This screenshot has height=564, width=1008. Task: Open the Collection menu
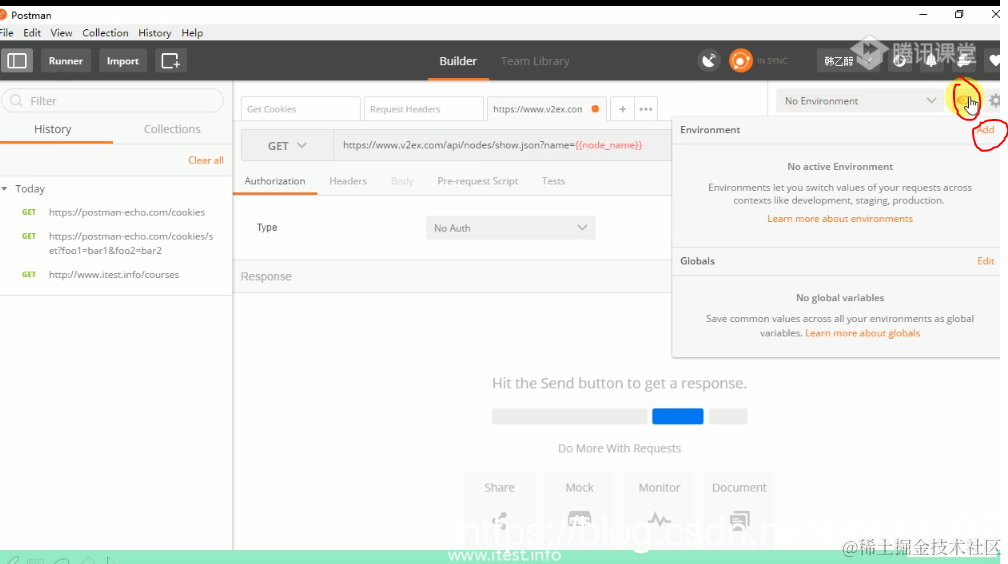click(x=105, y=33)
